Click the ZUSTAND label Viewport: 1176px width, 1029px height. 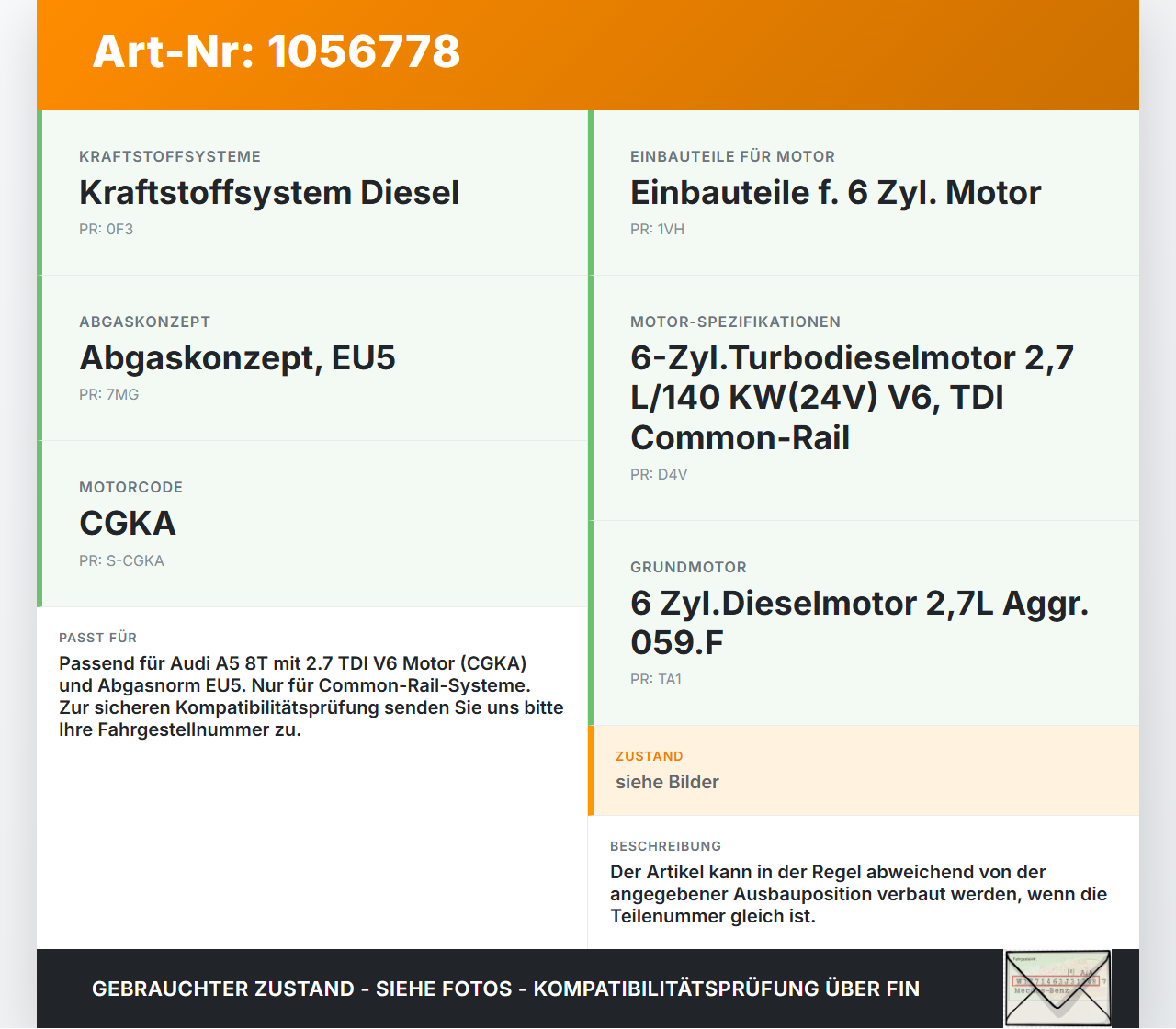point(650,757)
